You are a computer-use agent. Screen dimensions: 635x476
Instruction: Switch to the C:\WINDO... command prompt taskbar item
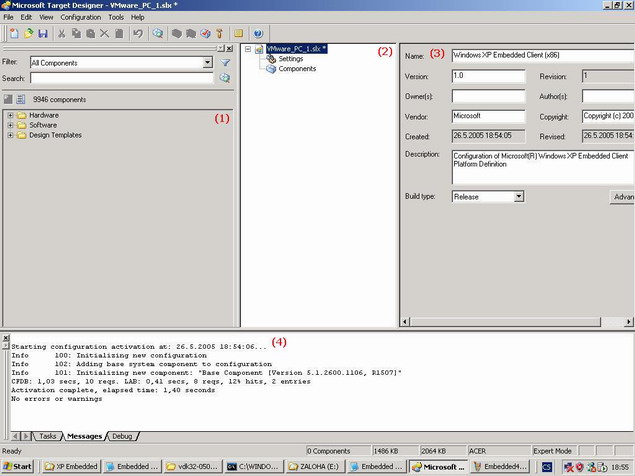pyautogui.click(x=253, y=467)
